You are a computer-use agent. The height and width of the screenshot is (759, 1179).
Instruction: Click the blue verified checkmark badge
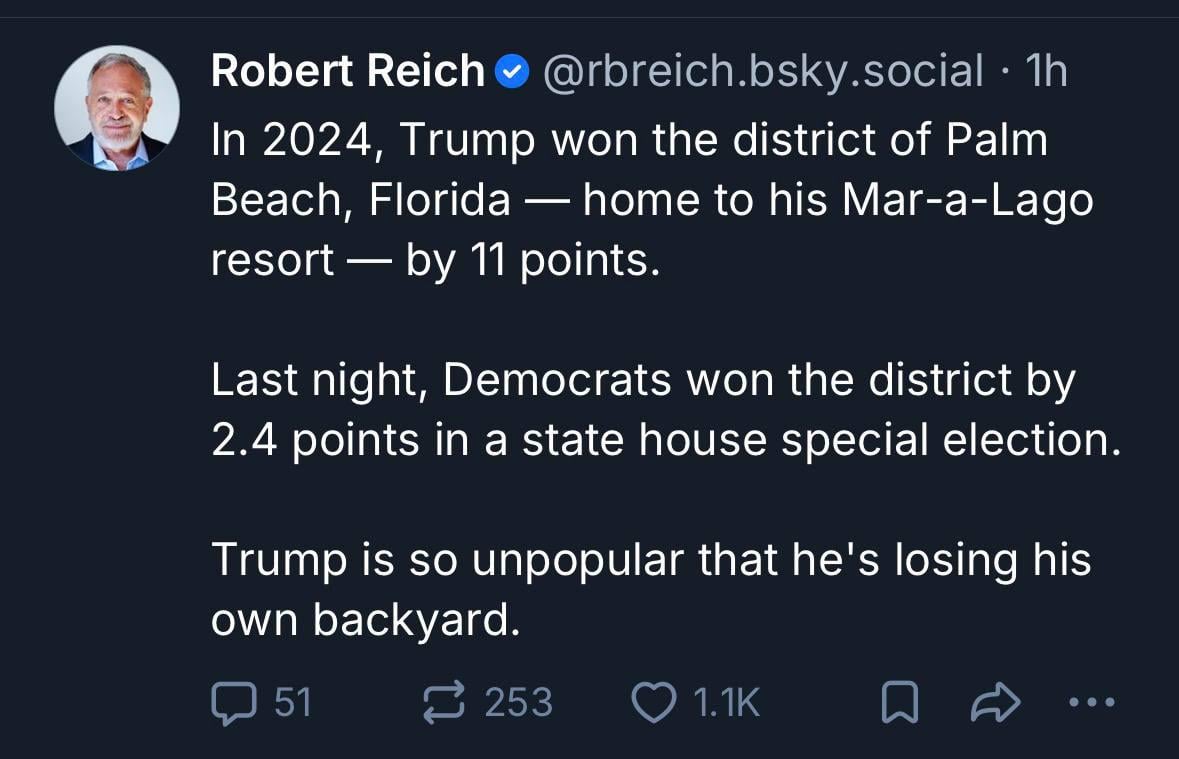click(x=512, y=72)
